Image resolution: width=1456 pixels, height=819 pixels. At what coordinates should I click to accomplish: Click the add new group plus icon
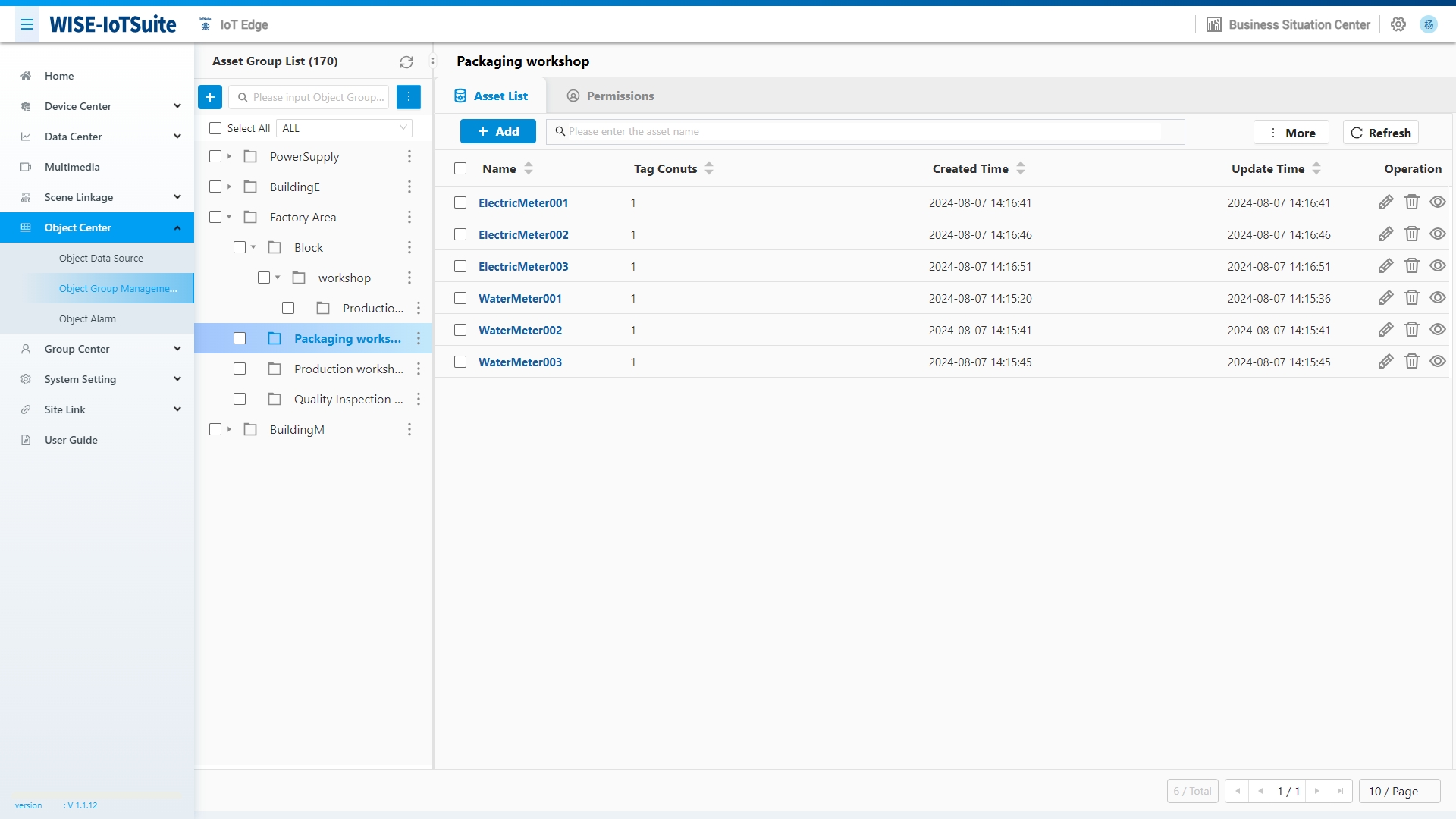click(x=209, y=97)
